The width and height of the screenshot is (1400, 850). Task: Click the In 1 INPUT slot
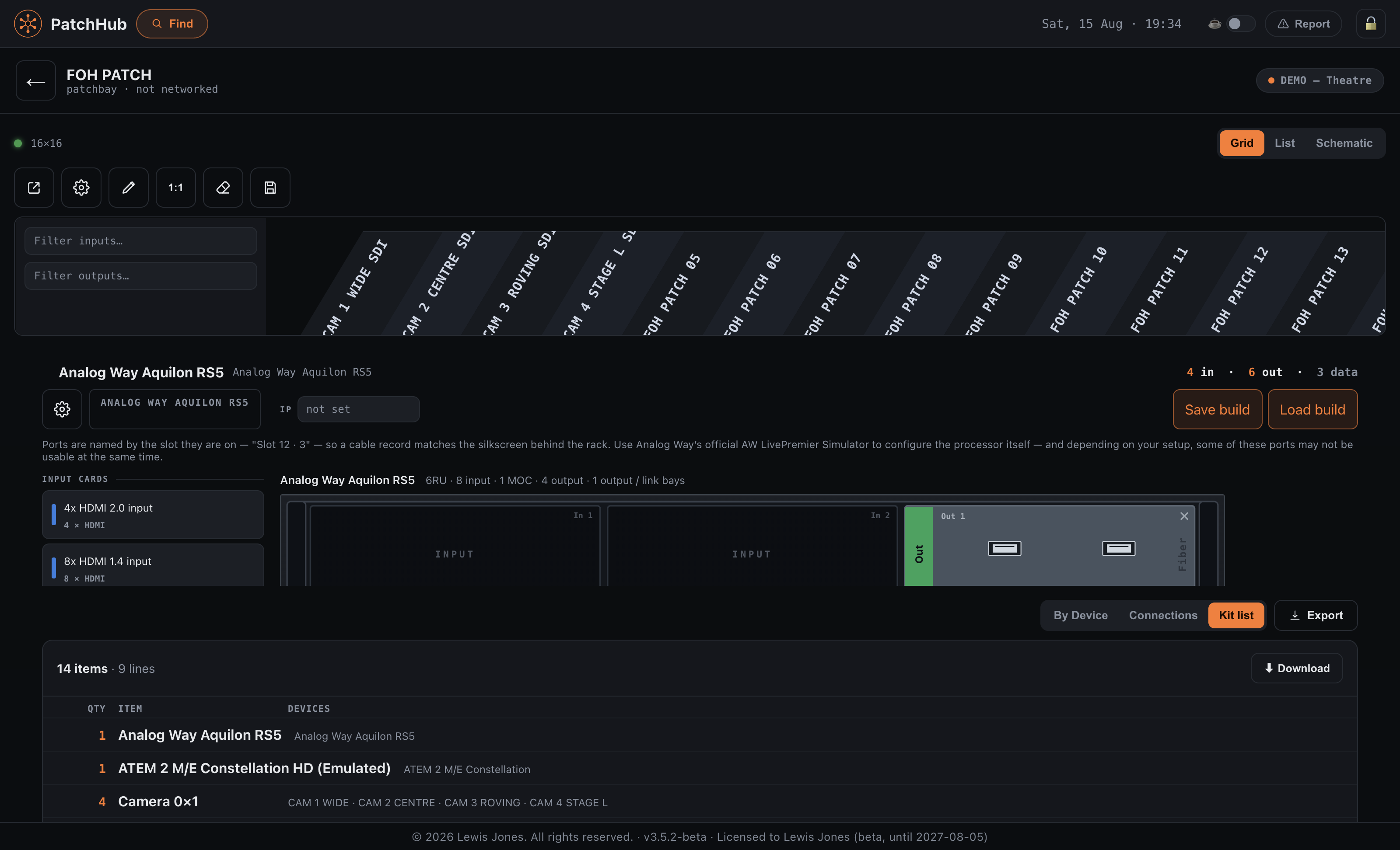click(x=455, y=546)
